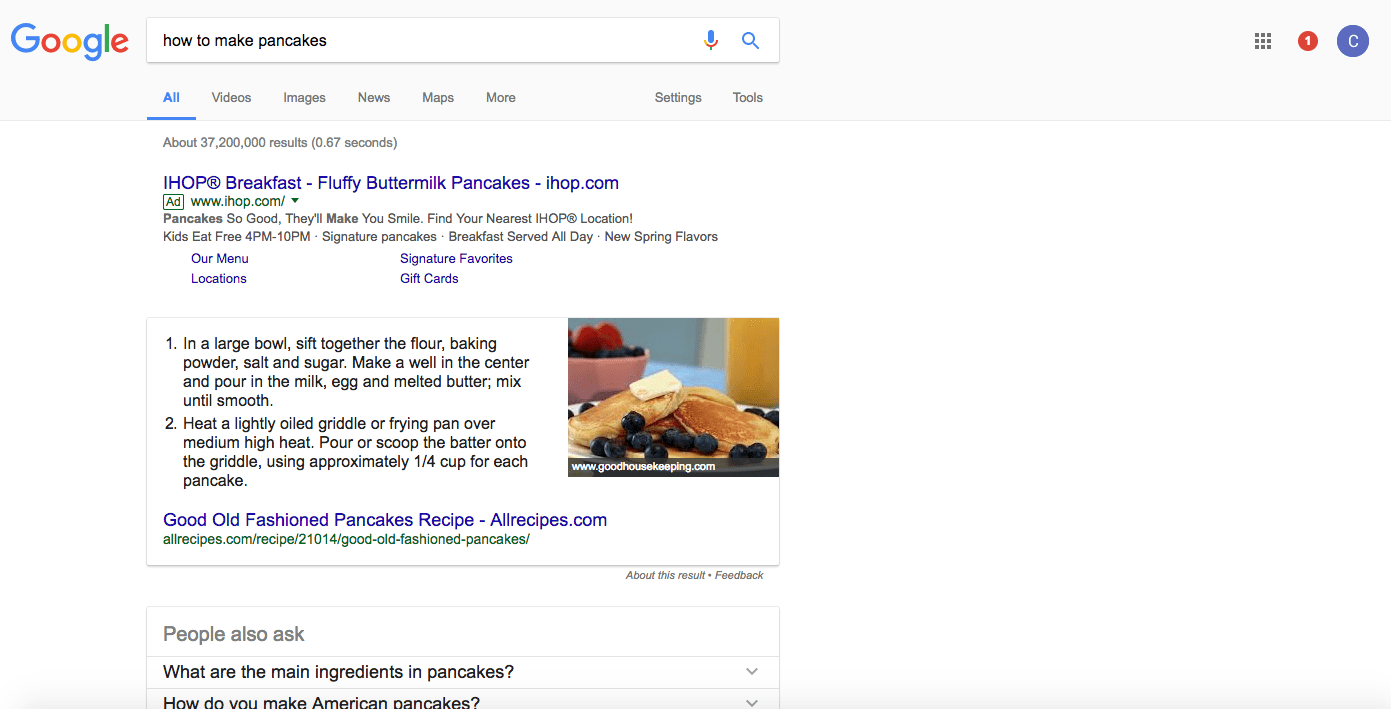Open the red notifications badge
Image resolution: width=1391 pixels, height=709 pixels.
tap(1307, 41)
